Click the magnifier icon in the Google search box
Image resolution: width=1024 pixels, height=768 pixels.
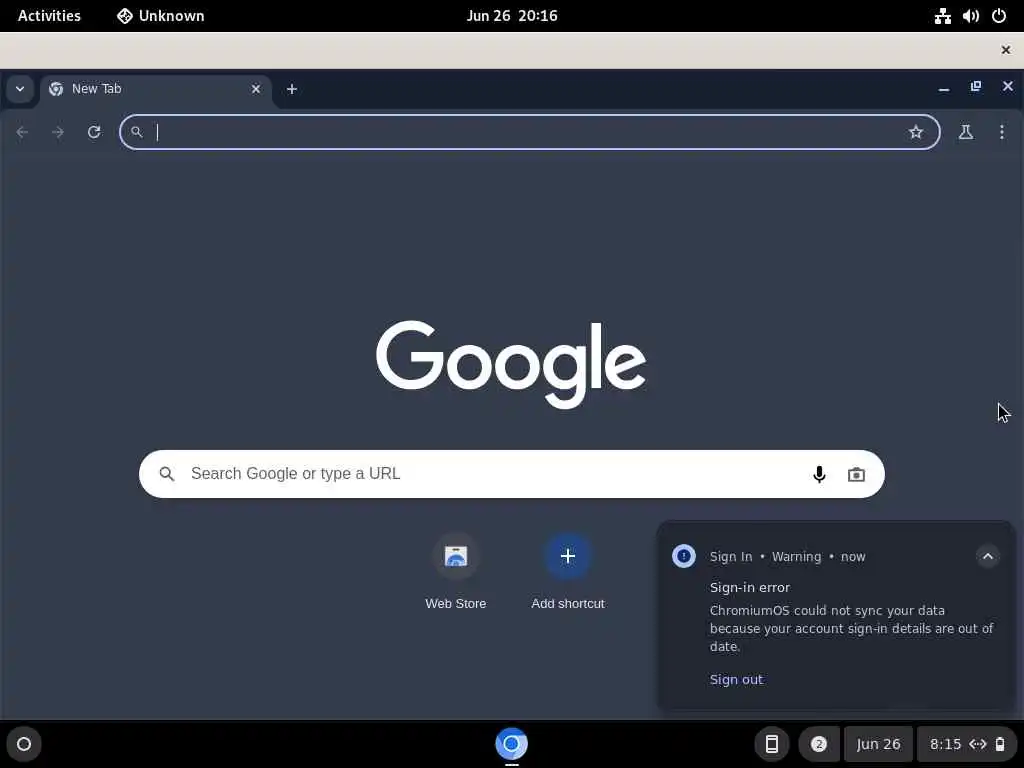[x=167, y=474]
